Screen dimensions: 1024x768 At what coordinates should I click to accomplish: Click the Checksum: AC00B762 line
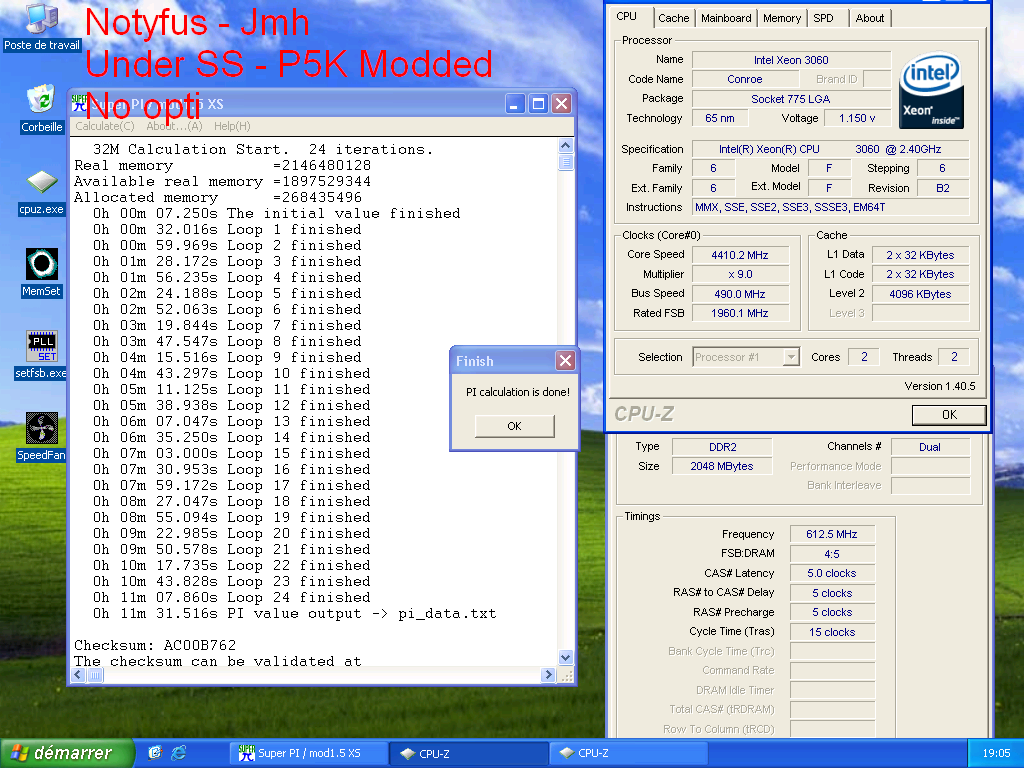[x=155, y=645]
